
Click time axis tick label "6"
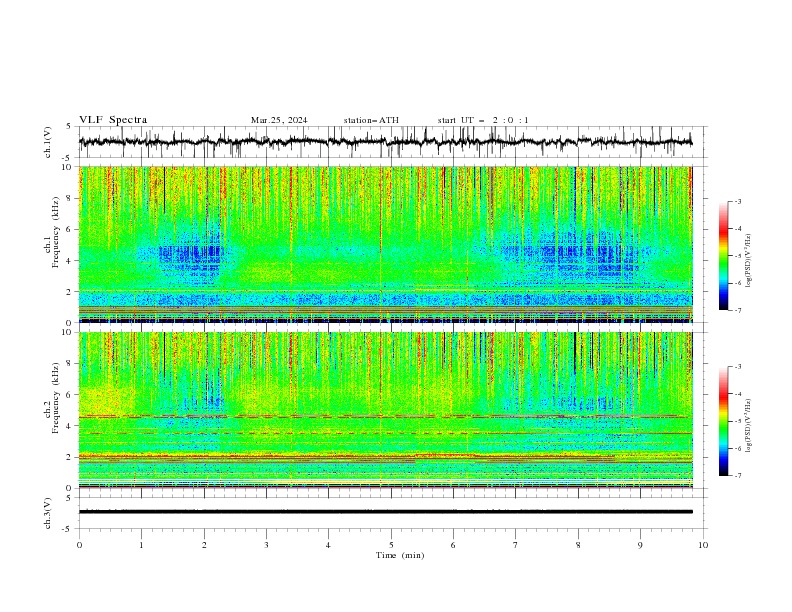point(454,545)
